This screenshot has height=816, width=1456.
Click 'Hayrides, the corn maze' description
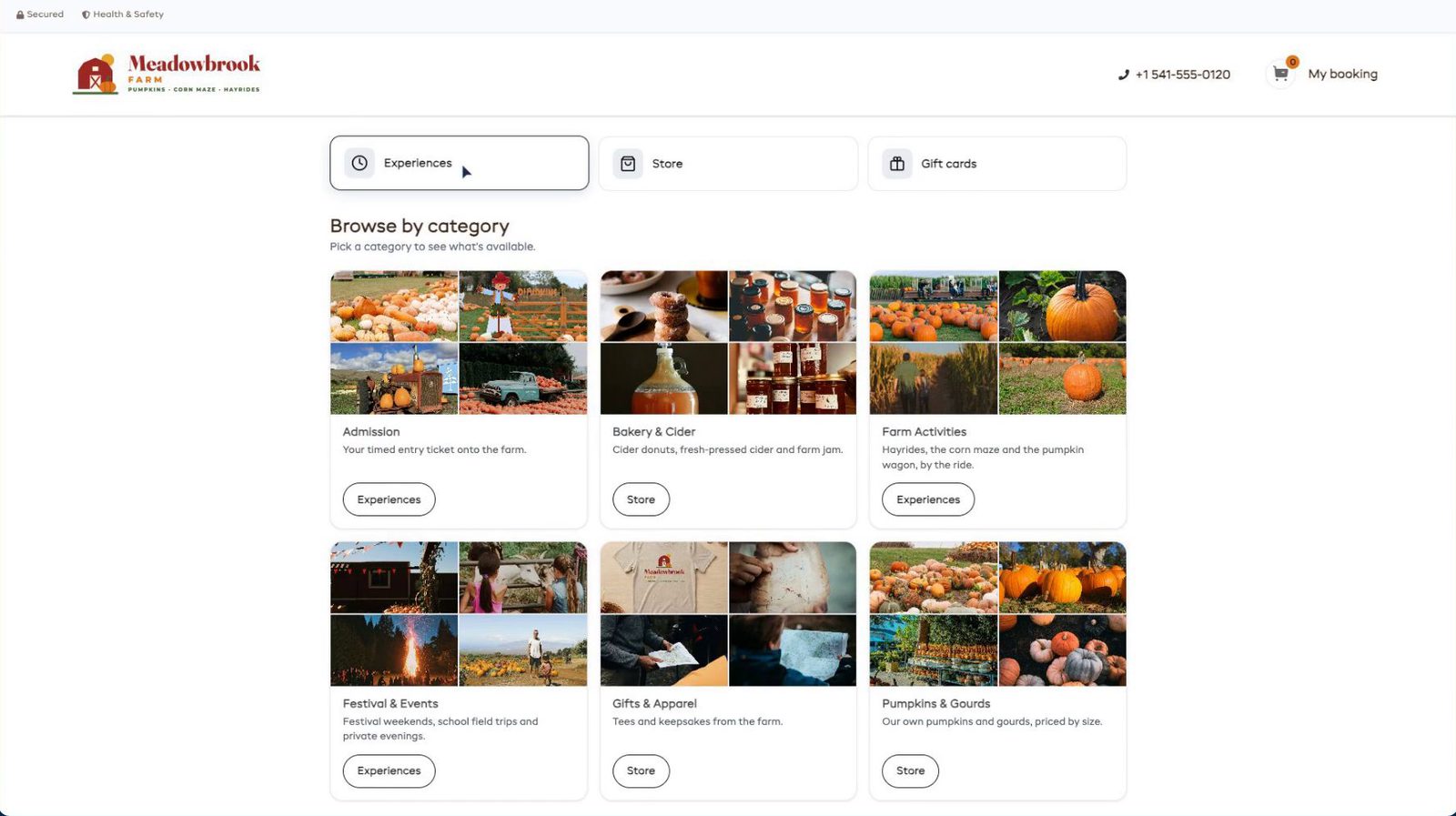point(983,457)
